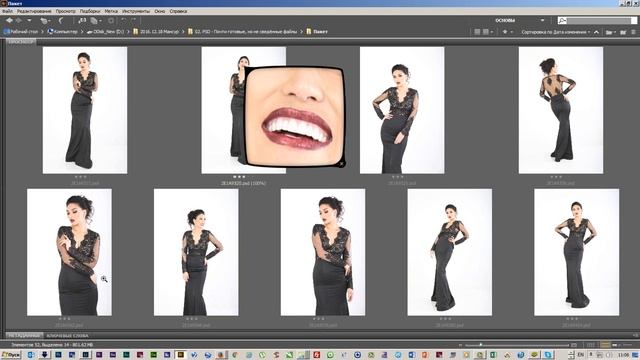Open the Справка menu
Image resolution: width=640 pixels, height=360 pixels.
point(178,11)
